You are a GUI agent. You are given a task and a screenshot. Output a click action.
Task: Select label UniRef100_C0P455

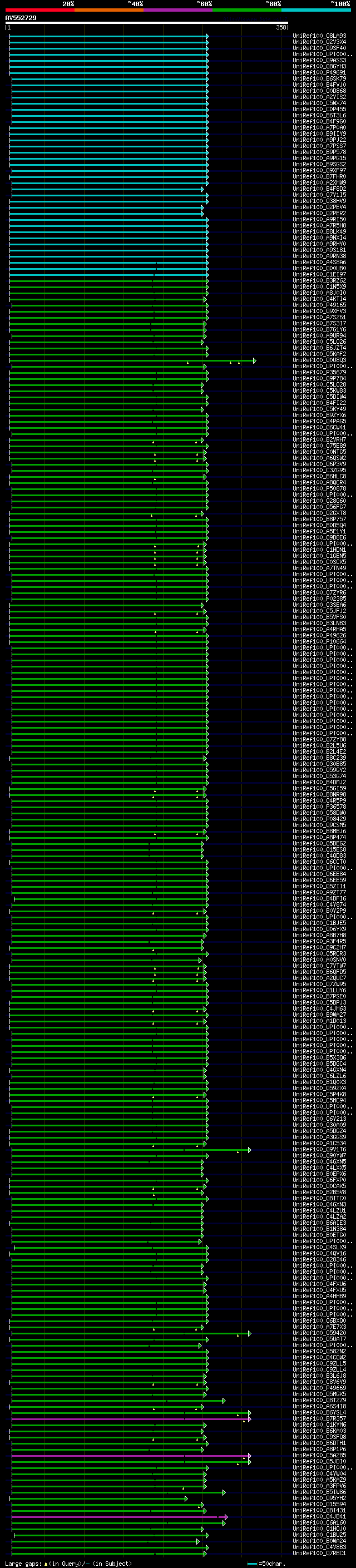(319, 109)
